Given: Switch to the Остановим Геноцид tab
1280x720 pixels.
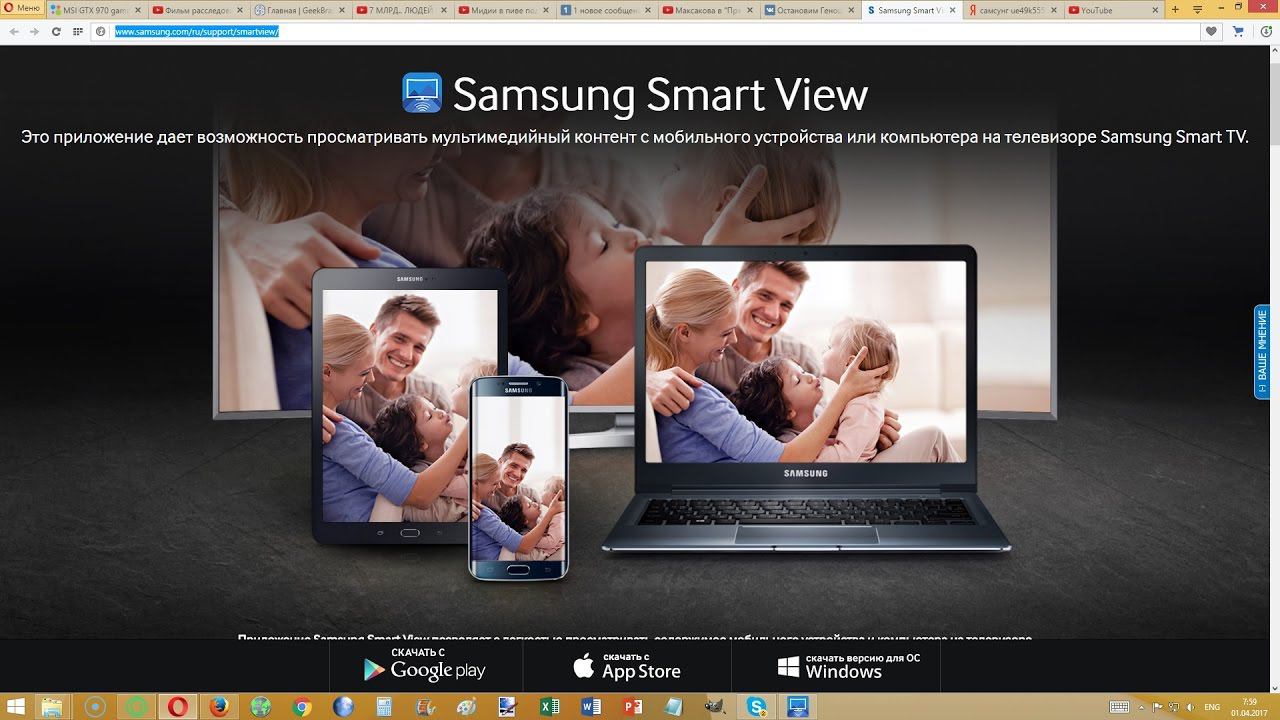Looking at the screenshot, I should [810, 10].
